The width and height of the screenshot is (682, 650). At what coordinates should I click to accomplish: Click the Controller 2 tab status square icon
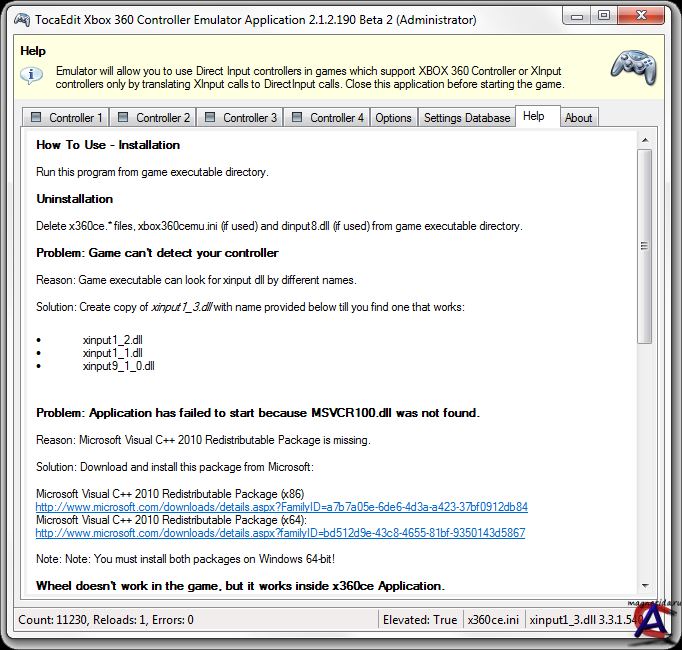123,118
